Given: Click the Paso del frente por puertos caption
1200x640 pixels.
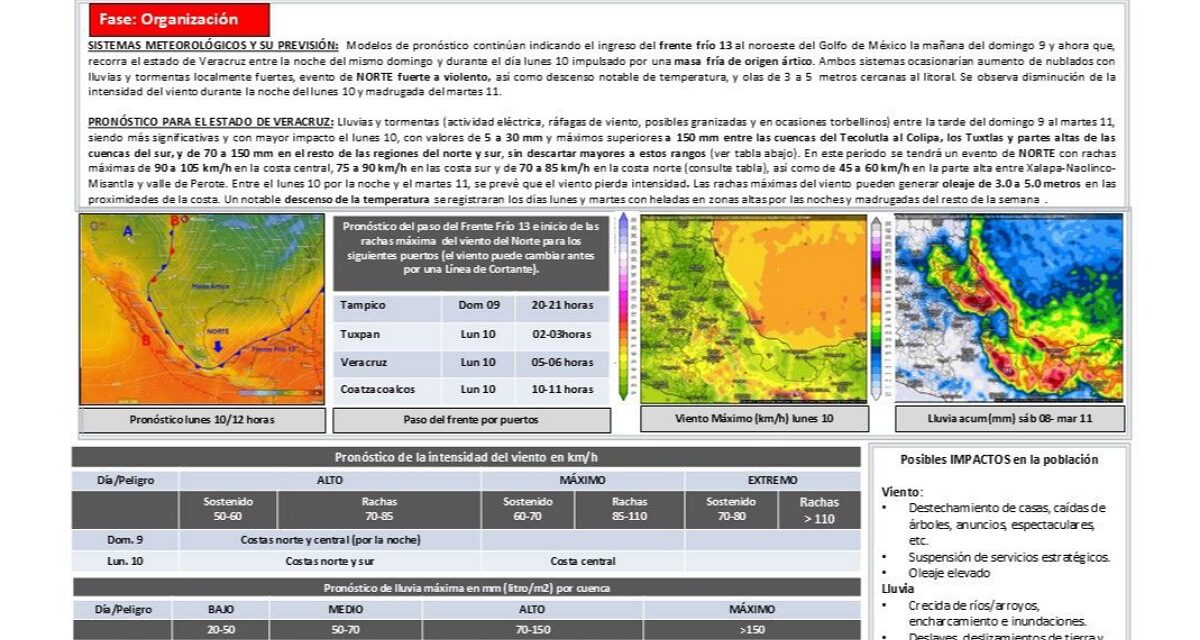Looking at the screenshot, I should [470, 420].
